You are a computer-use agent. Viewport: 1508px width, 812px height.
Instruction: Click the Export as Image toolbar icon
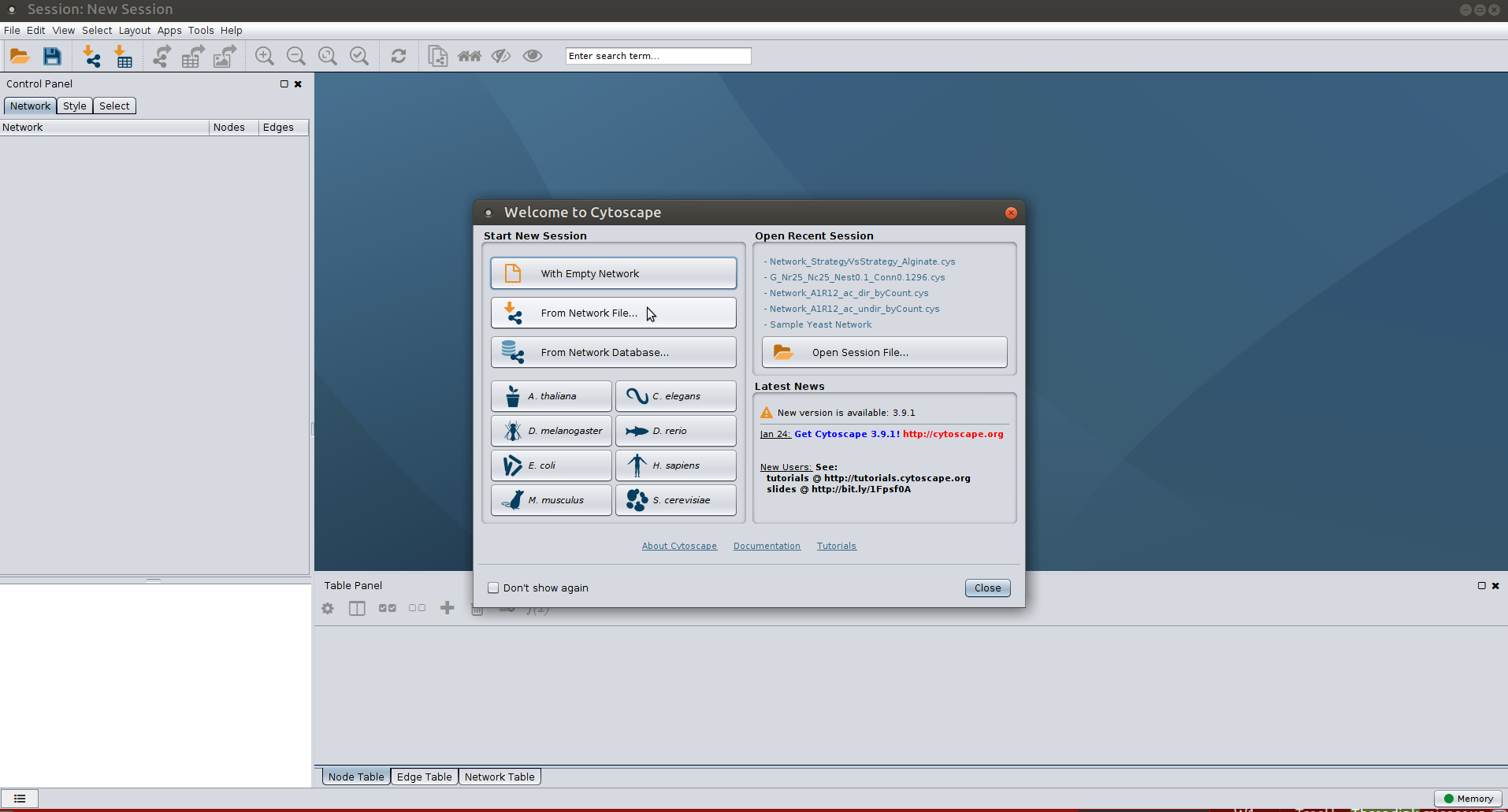tap(225, 56)
